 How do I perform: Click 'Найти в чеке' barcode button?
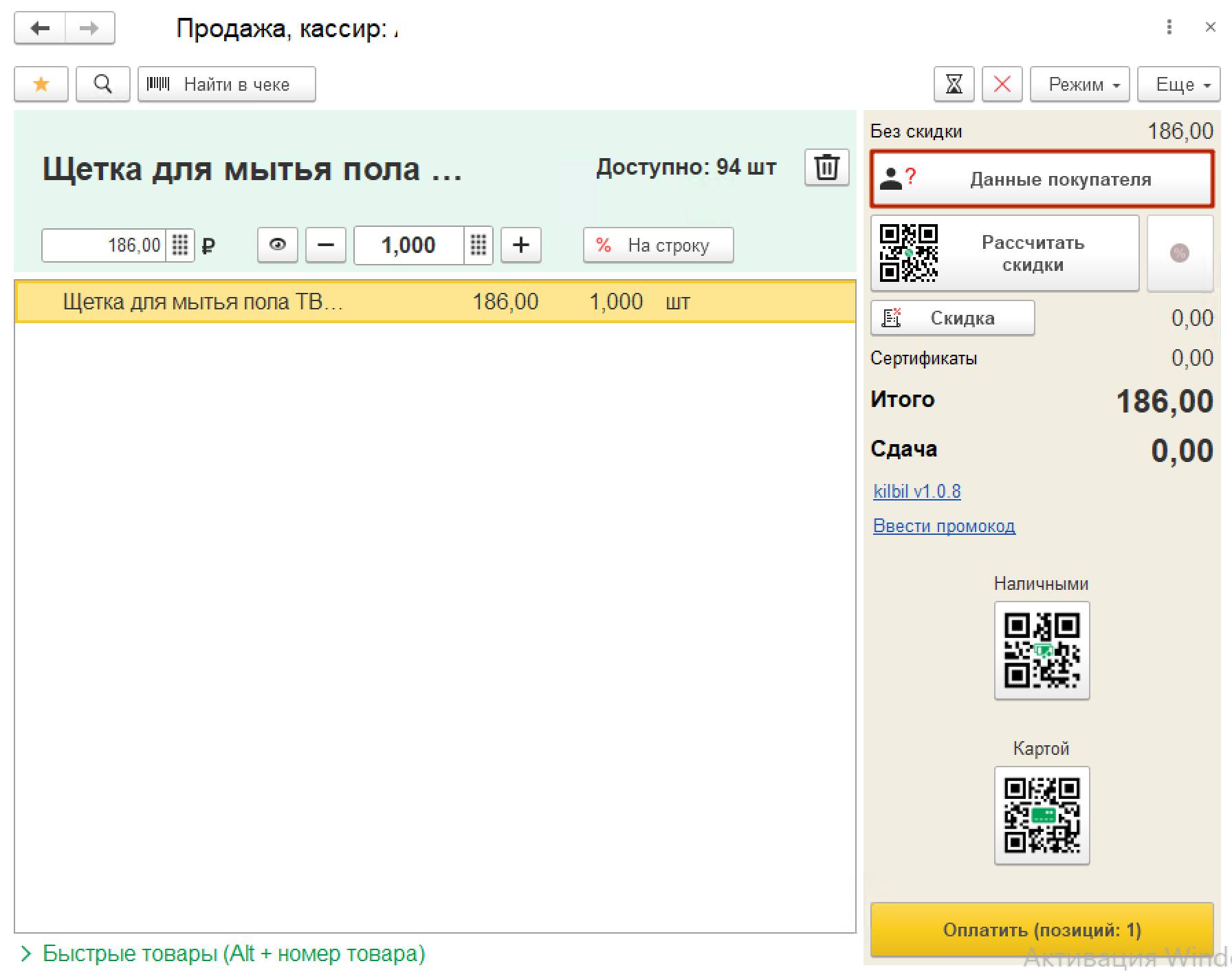[227, 84]
